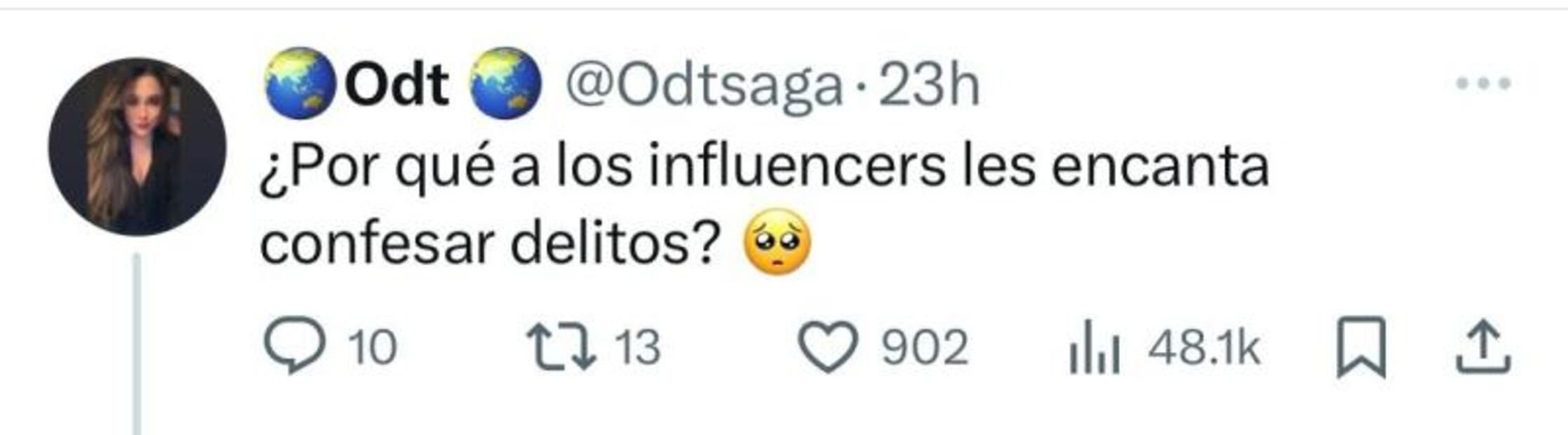This screenshot has height=435, width=1568.
Task: Click the 48.1k views count
Action: pos(1204,347)
